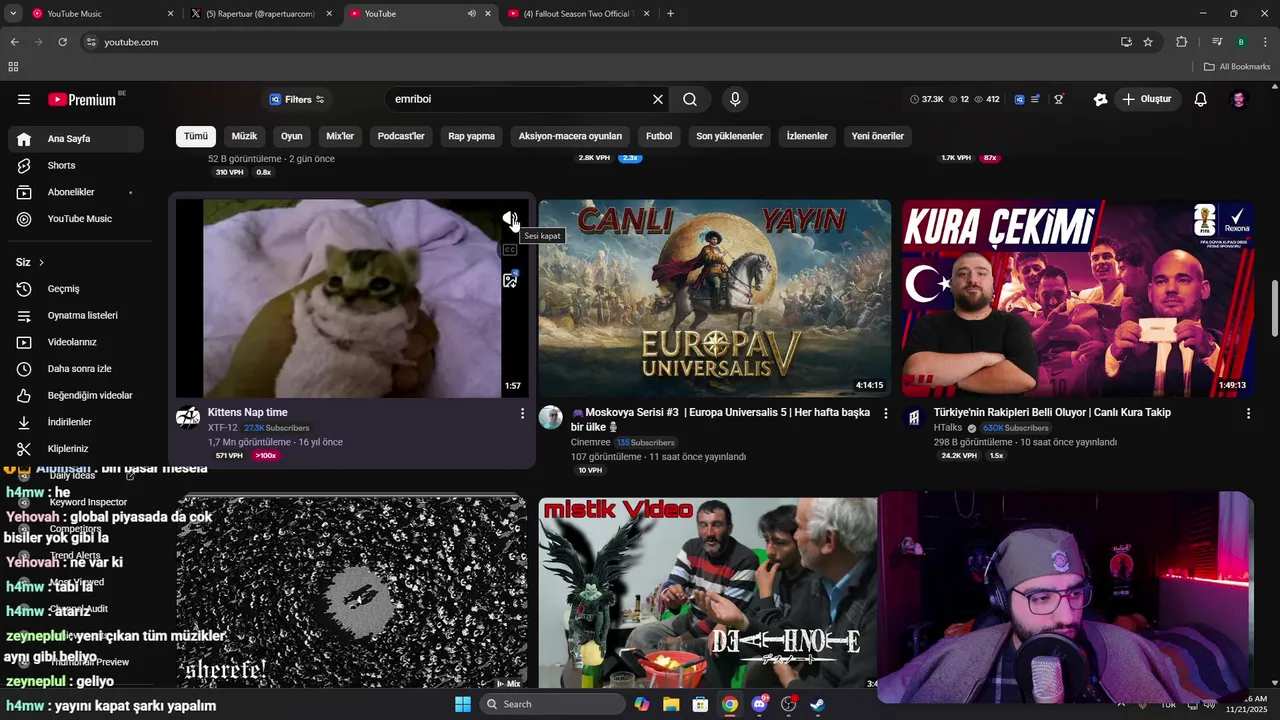Select the Son yüklenenler chip
This screenshot has height=720, width=1280.
730,136
